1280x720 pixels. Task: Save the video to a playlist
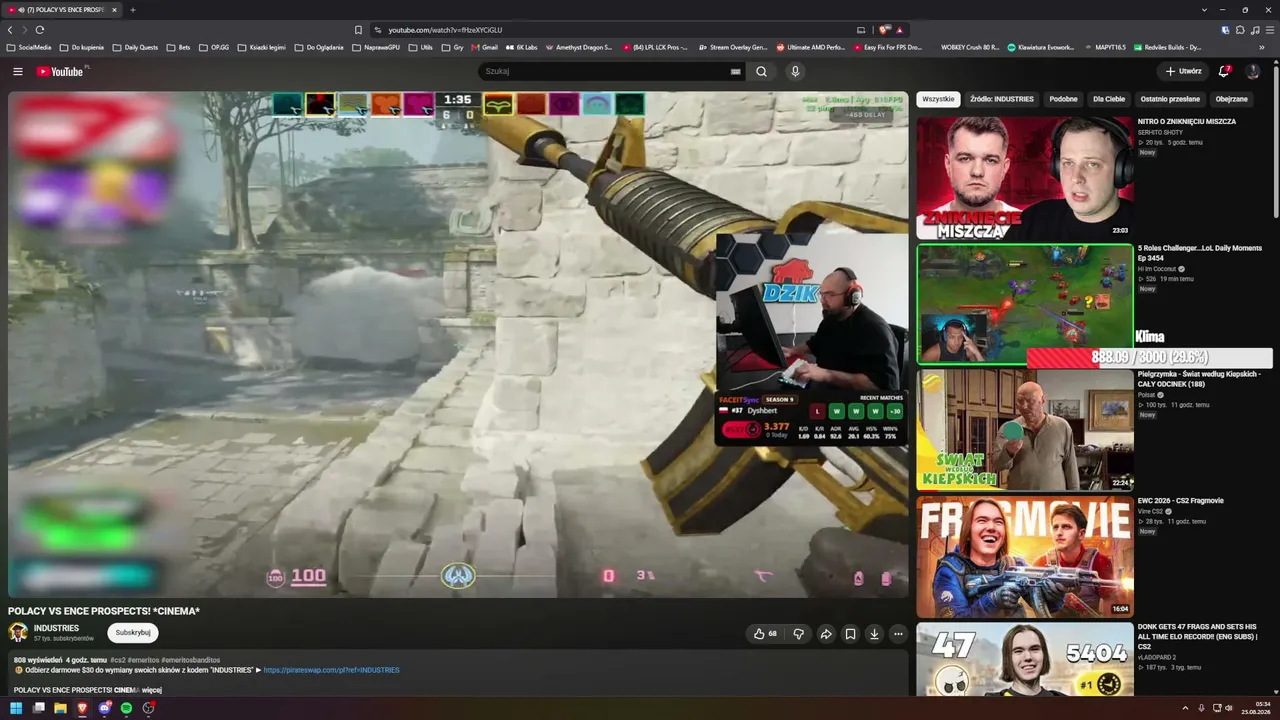click(x=850, y=633)
